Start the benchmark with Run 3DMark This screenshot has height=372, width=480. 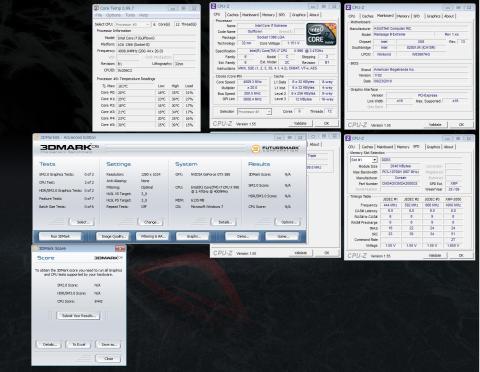point(60,236)
